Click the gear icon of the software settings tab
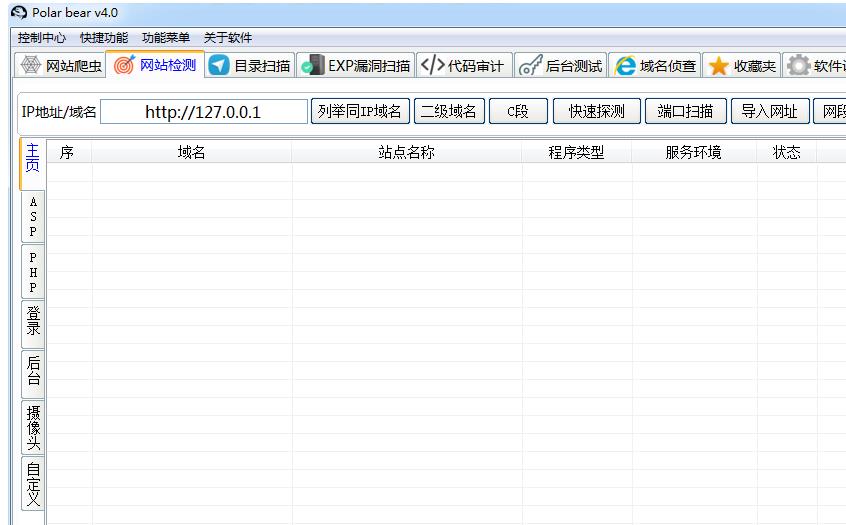 coord(799,66)
